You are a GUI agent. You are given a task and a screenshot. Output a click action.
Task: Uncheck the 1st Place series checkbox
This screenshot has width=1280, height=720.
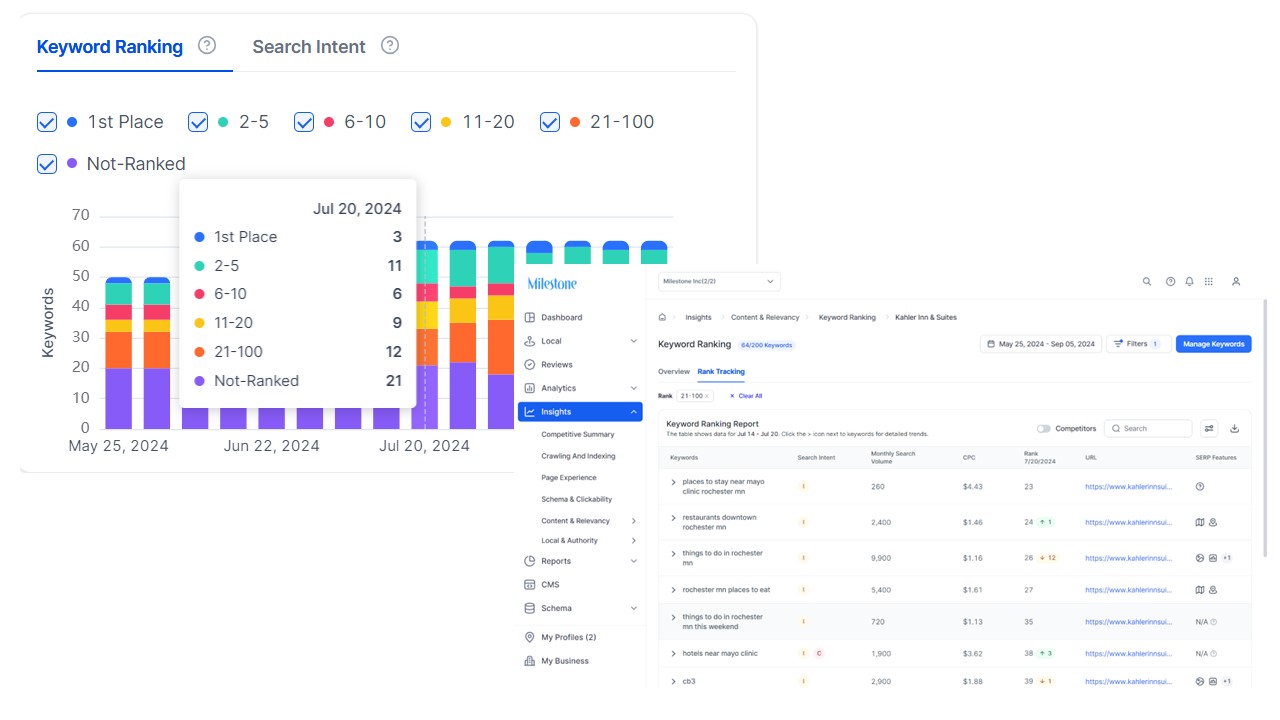[x=47, y=122]
